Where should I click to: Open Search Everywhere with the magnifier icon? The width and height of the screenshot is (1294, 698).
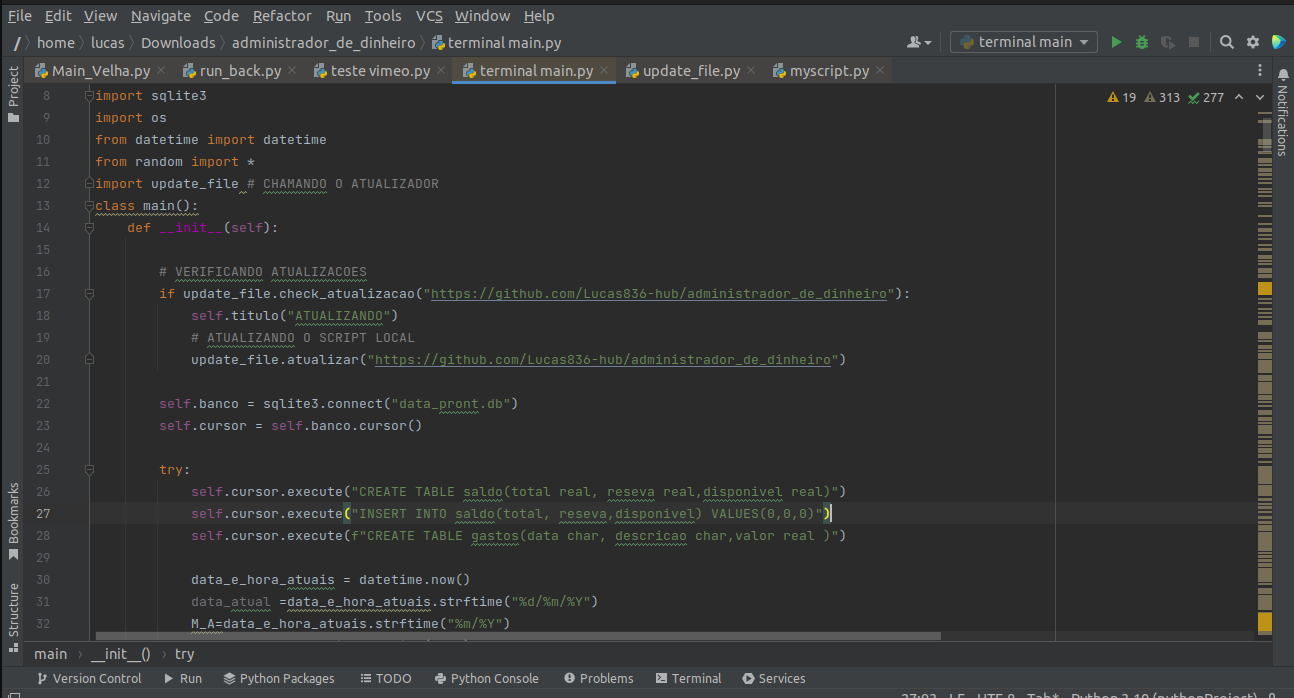click(x=1226, y=41)
